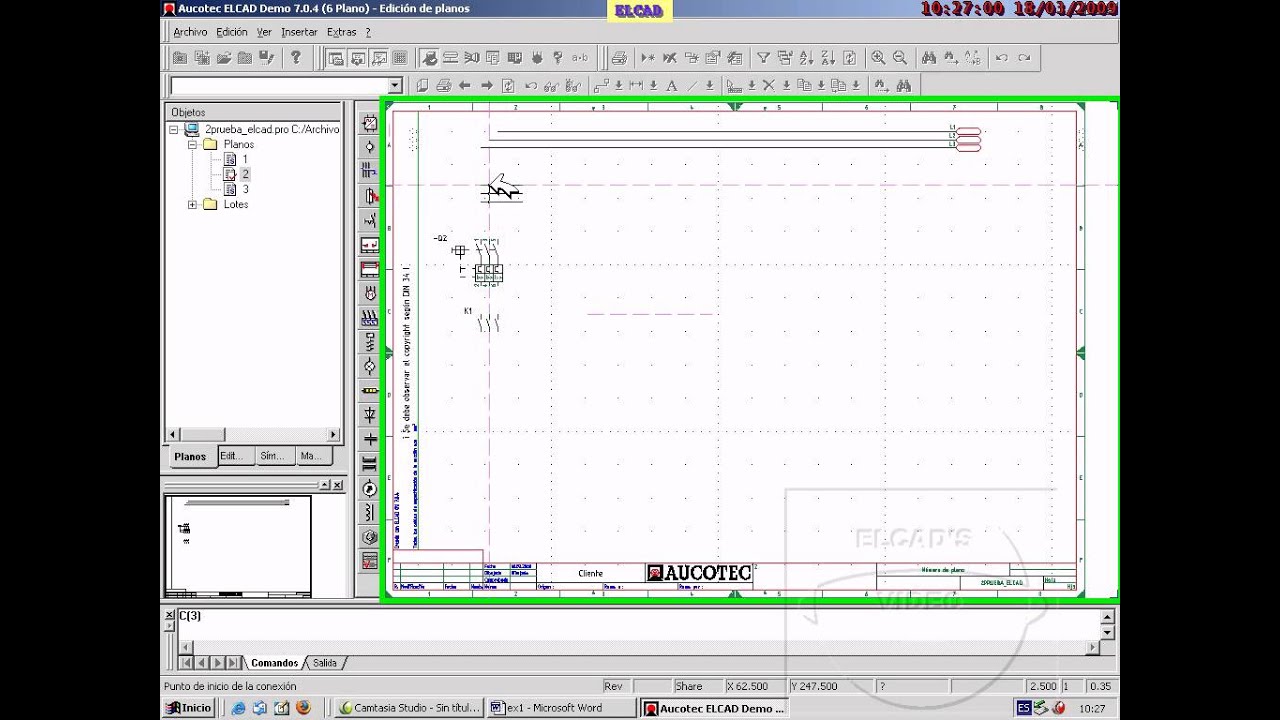Click the zoom in magnifier icon

[x=878, y=58]
